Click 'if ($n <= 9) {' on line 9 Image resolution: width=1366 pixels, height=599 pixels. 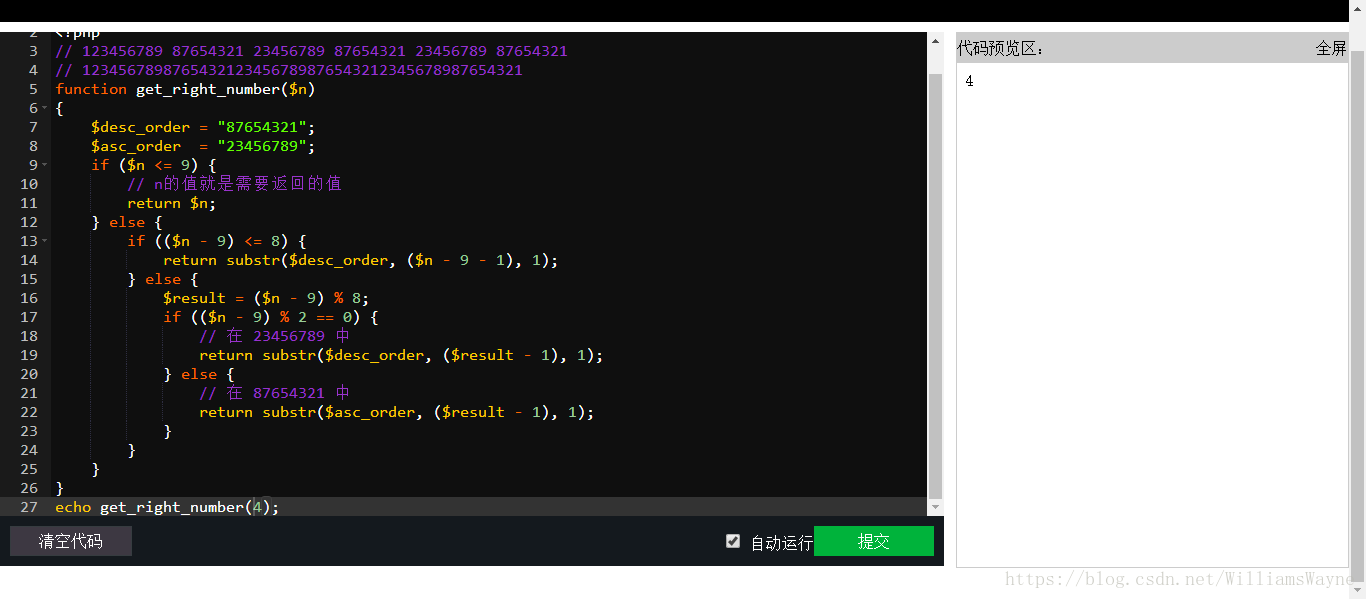(154, 165)
